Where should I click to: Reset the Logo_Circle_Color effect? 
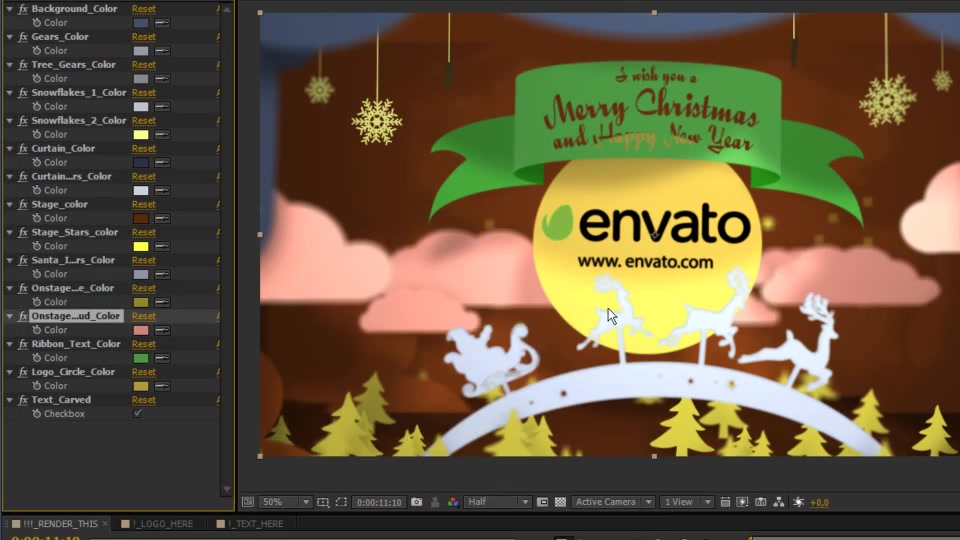[x=144, y=372]
